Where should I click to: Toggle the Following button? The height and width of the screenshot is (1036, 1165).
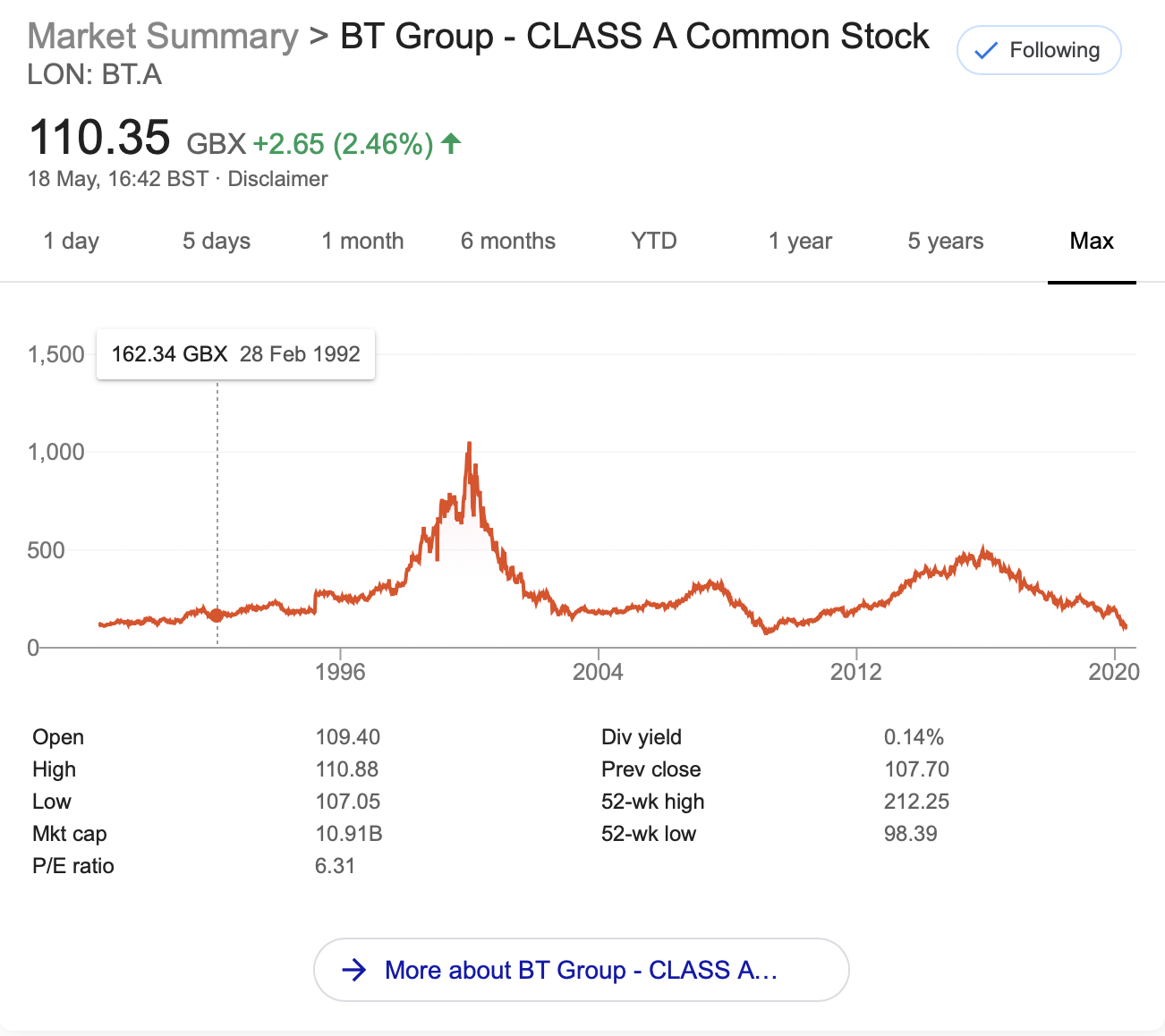click(1038, 51)
